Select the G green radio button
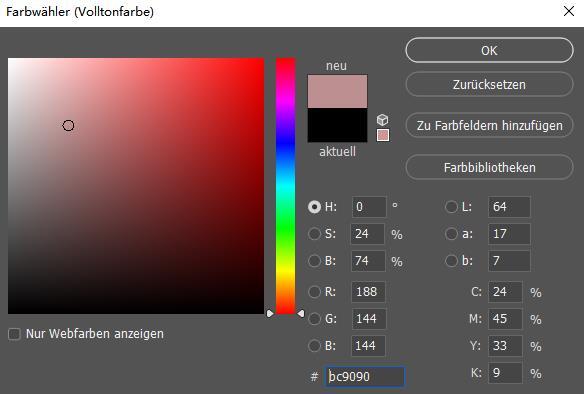The width and height of the screenshot is (584, 394). click(x=314, y=319)
